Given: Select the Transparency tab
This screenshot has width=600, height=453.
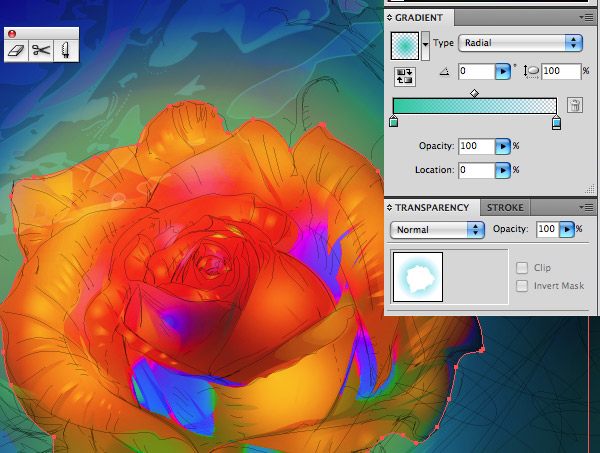Looking at the screenshot, I should click(432, 208).
